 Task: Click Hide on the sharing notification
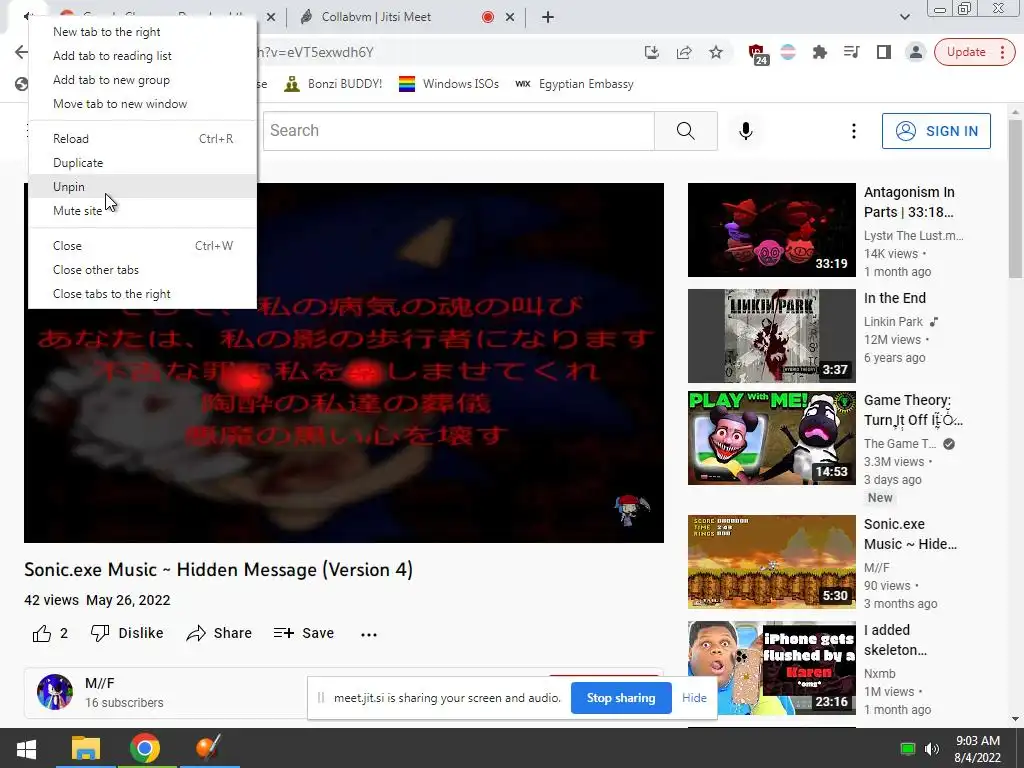tap(694, 697)
